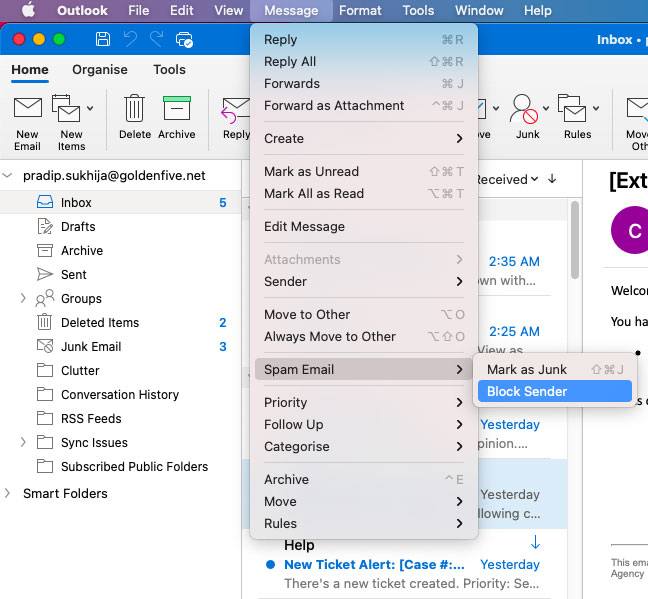The image size is (648, 599).
Task: Expand the Sync Issues folder
Action: (x=23, y=443)
